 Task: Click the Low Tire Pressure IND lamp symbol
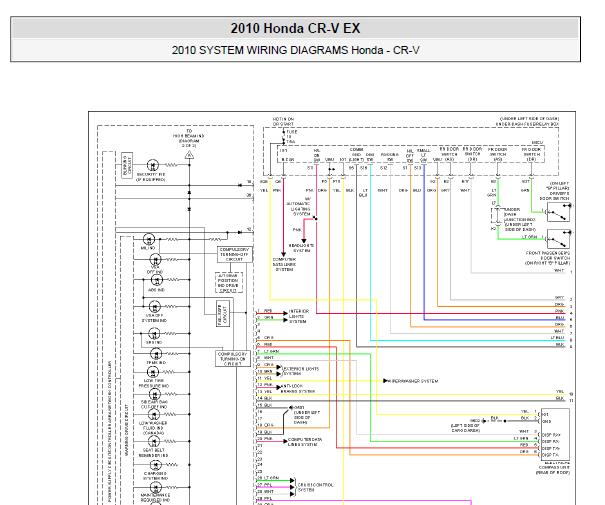[x=153, y=372]
